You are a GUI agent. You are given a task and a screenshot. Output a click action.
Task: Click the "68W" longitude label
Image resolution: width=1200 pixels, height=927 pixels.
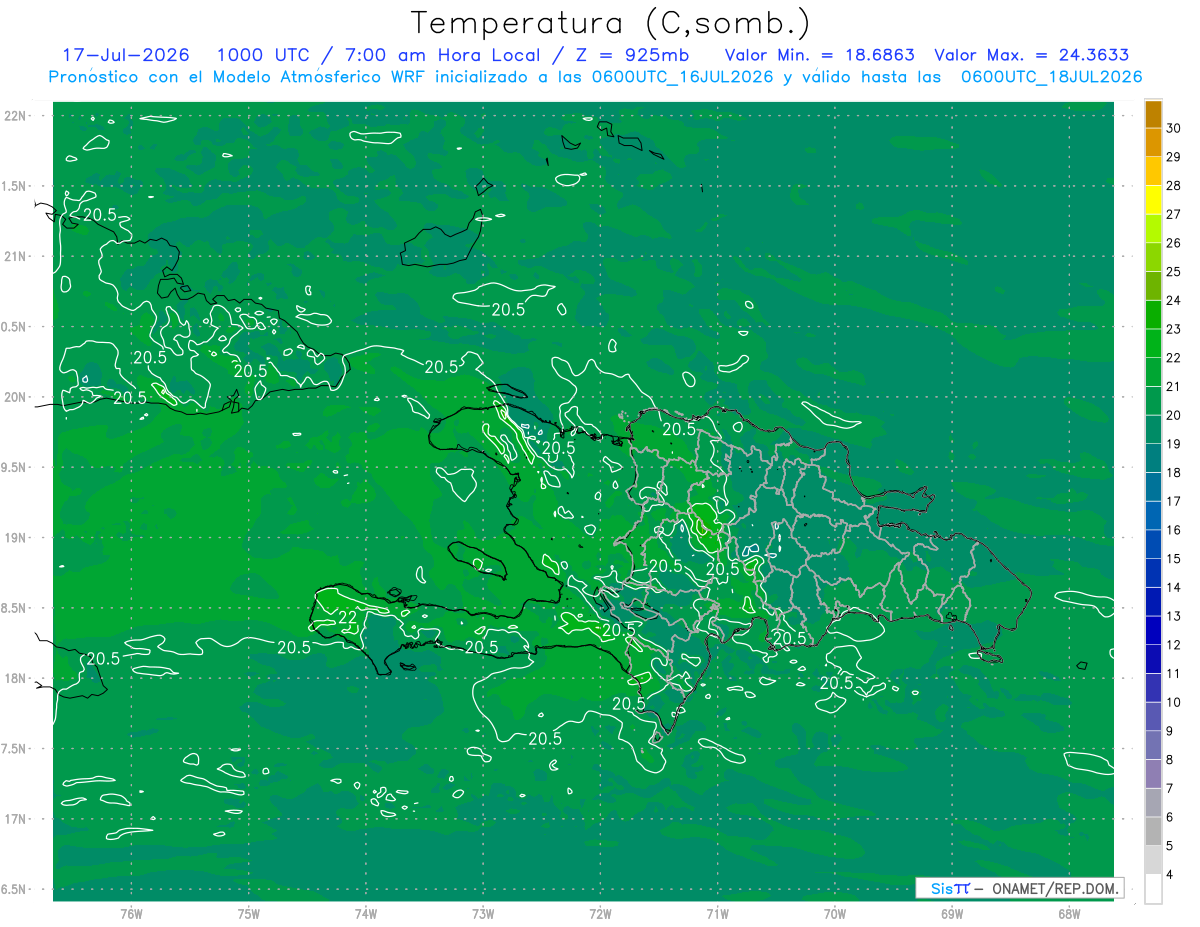point(1068,914)
